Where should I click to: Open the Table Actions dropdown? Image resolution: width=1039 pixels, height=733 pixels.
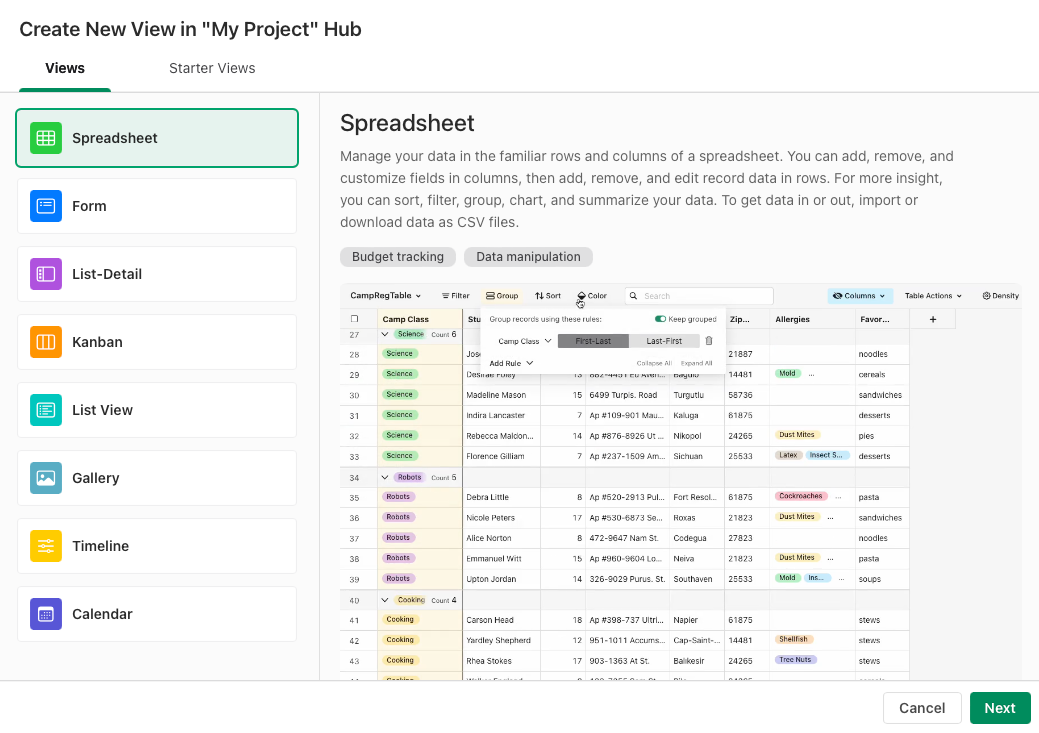coord(933,296)
